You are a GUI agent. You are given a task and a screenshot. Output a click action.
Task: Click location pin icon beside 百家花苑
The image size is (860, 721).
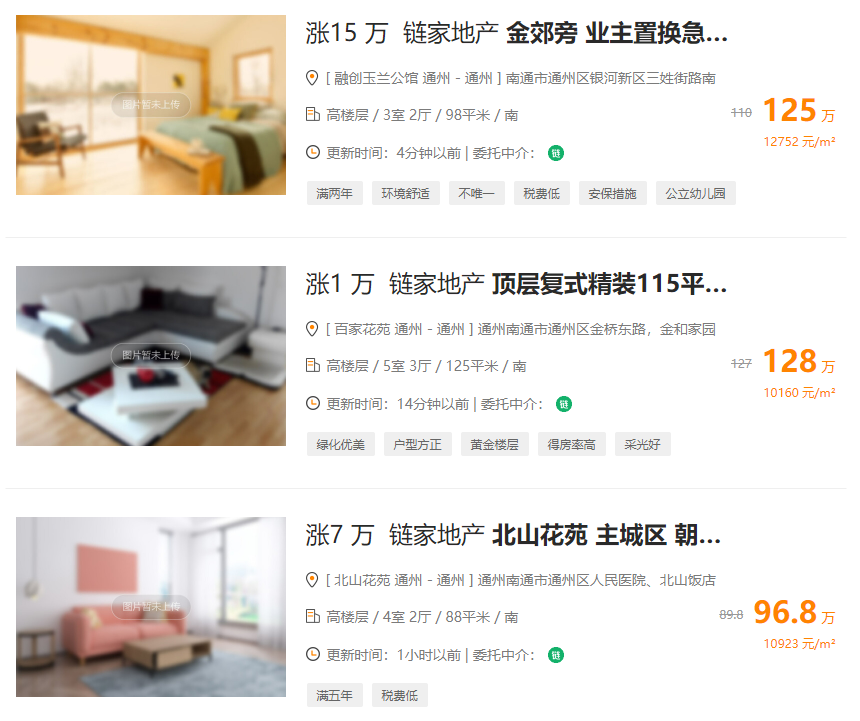[x=312, y=329]
